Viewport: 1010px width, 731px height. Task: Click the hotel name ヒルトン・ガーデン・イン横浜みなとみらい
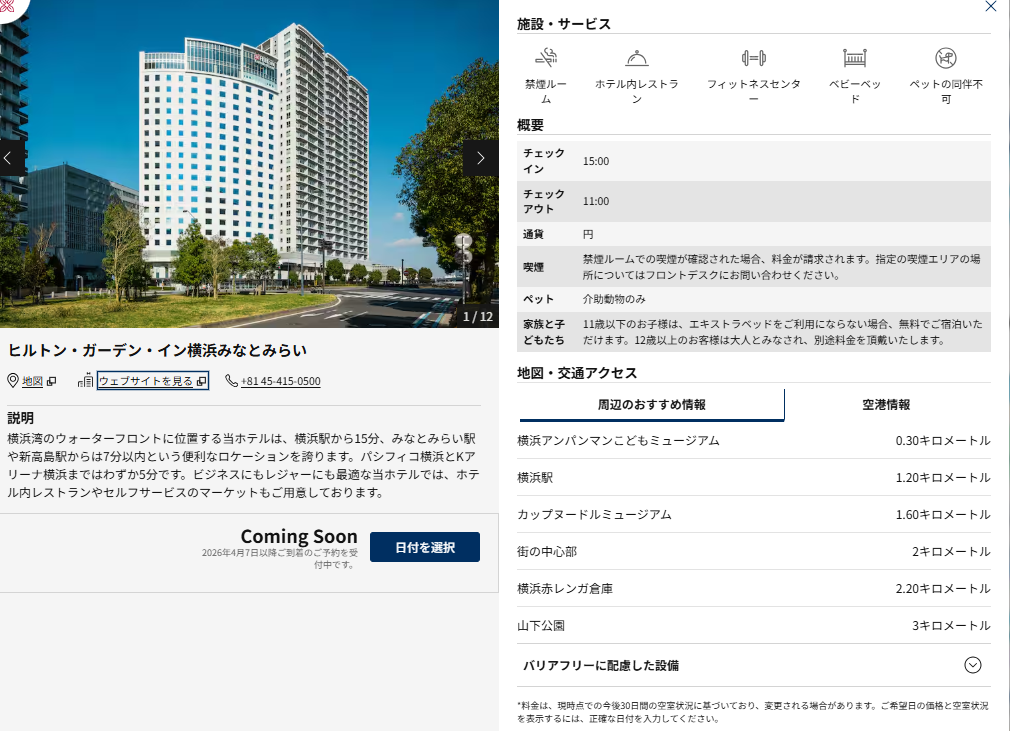point(157,350)
